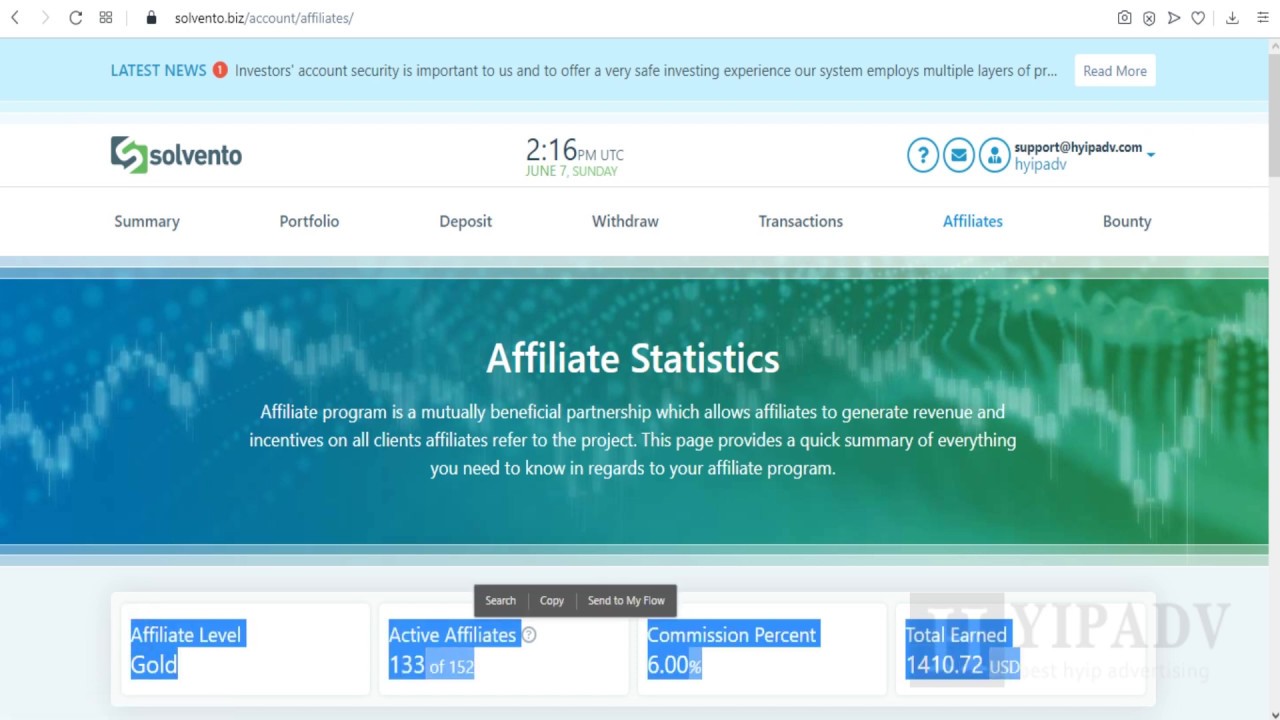Expand the account dropdown arrow
Image resolution: width=1280 pixels, height=720 pixels.
tap(1151, 155)
